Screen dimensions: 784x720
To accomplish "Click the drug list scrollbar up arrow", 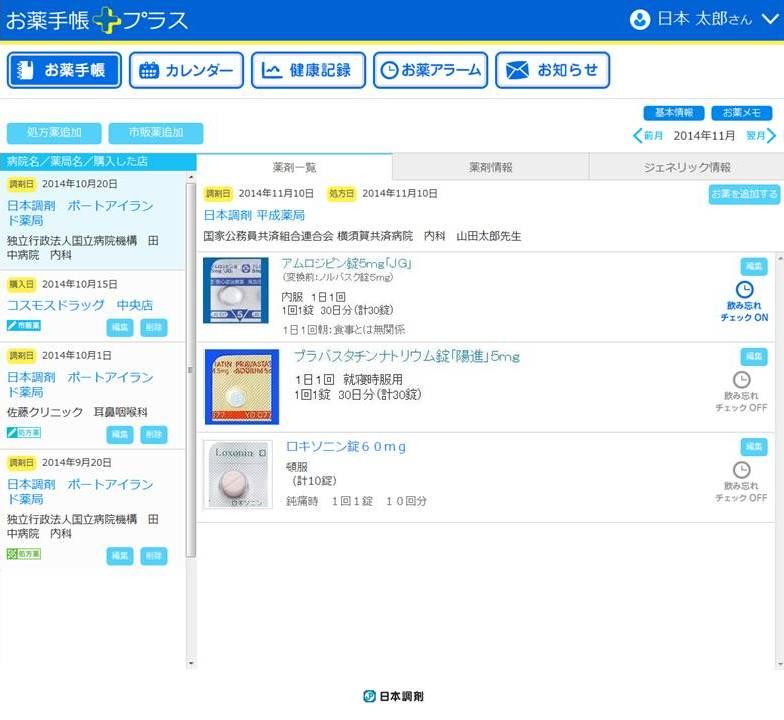I will [780, 258].
